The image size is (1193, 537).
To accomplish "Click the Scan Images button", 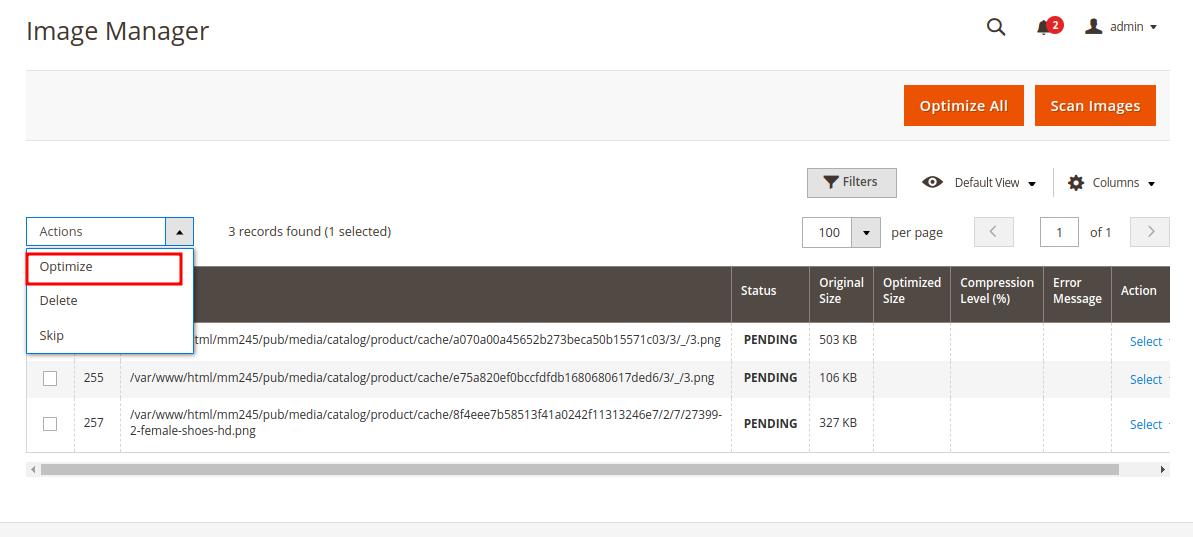I will tap(1095, 106).
